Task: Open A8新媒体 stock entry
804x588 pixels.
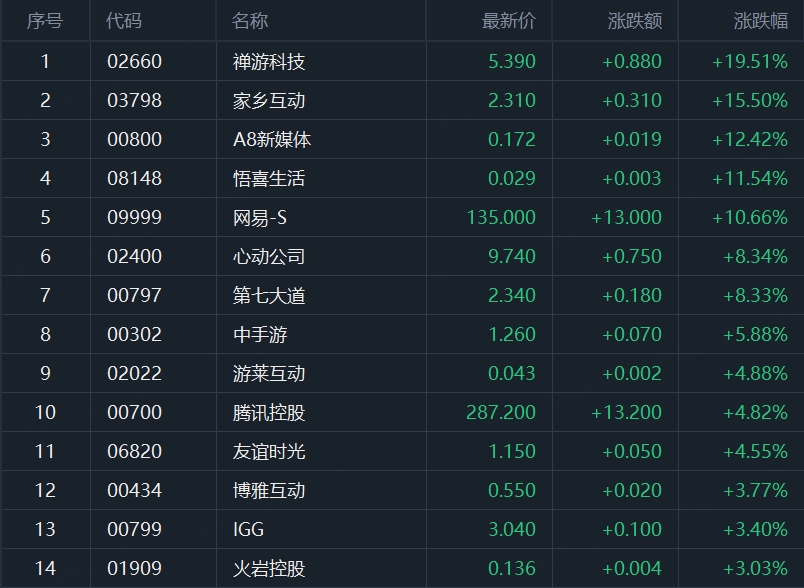Action: [x=272, y=140]
